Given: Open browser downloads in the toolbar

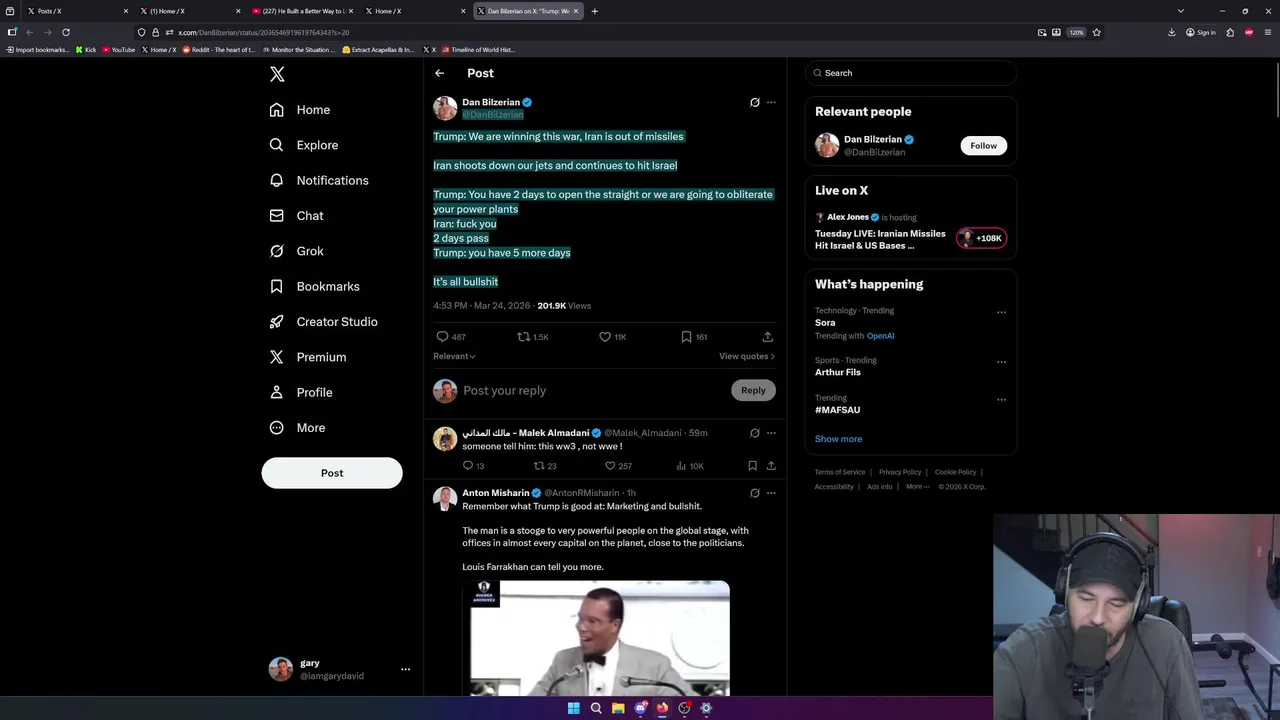Looking at the screenshot, I should (x=1172, y=32).
